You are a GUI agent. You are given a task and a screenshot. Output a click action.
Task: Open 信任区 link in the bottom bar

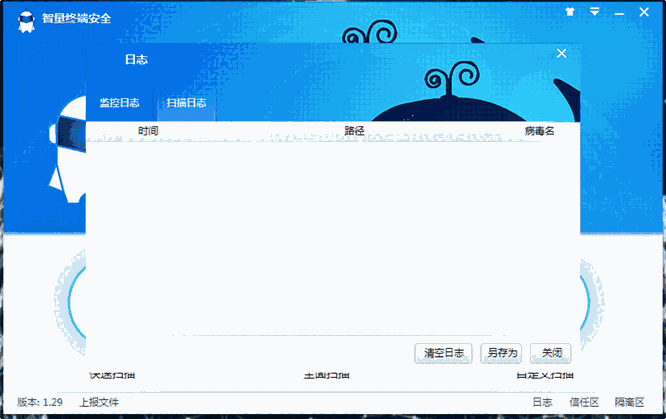pyautogui.click(x=584, y=402)
